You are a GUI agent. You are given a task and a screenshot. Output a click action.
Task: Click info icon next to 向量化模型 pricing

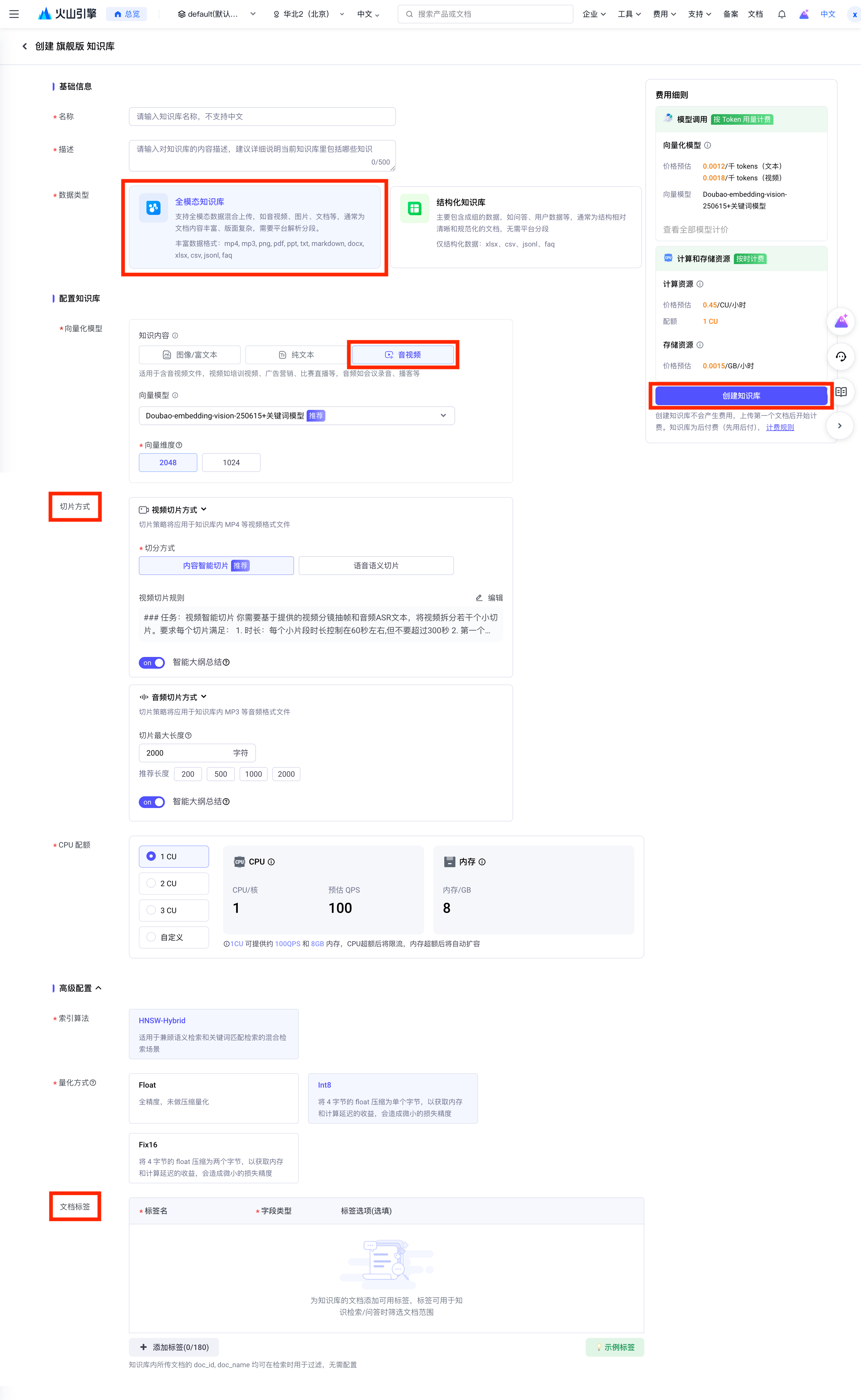tap(707, 145)
